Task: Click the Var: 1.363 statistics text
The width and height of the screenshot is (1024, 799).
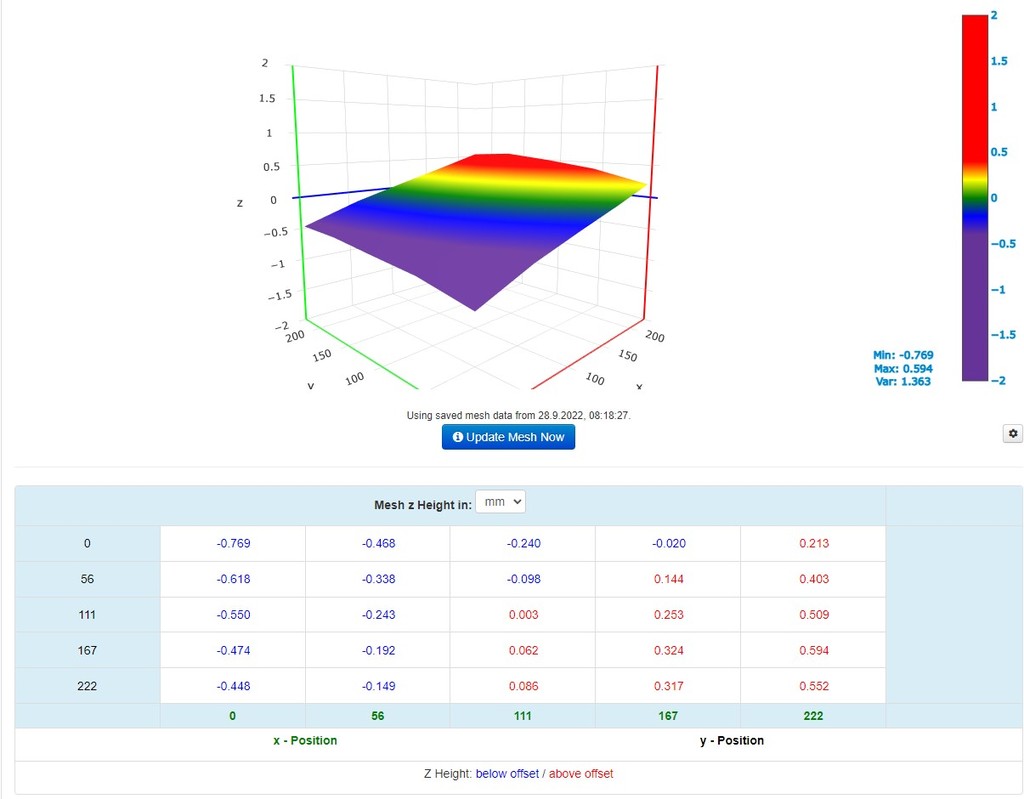Action: (x=903, y=380)
